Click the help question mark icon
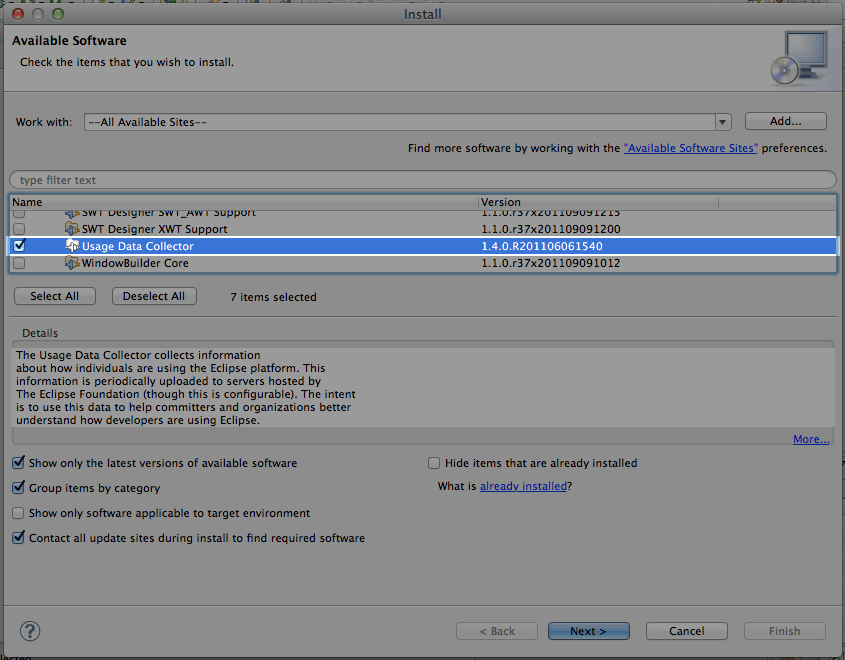 [x=30, y=631]
